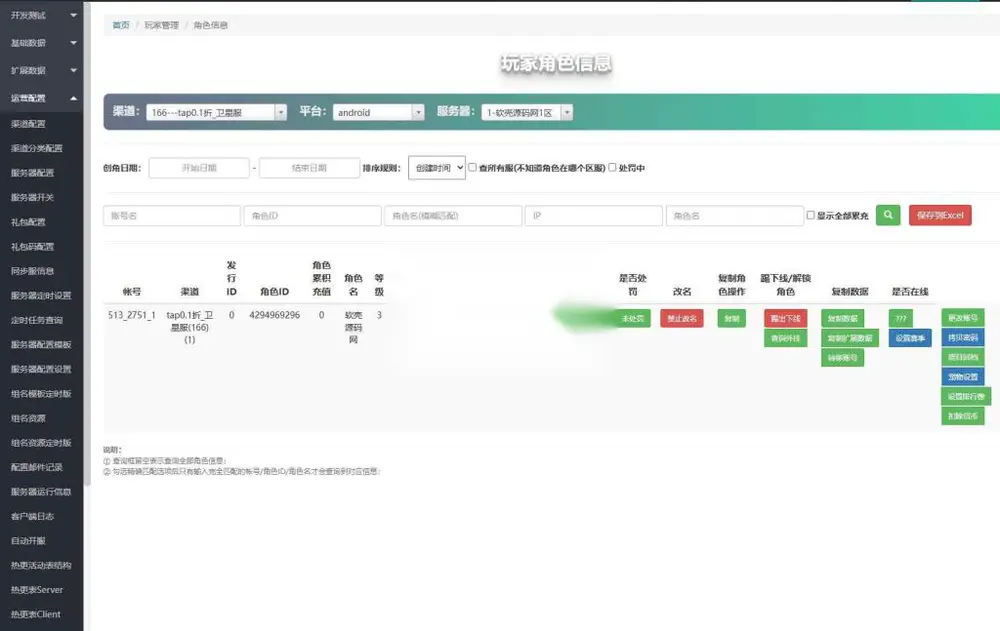Open the 渠道 dropdown

(216, 112)
